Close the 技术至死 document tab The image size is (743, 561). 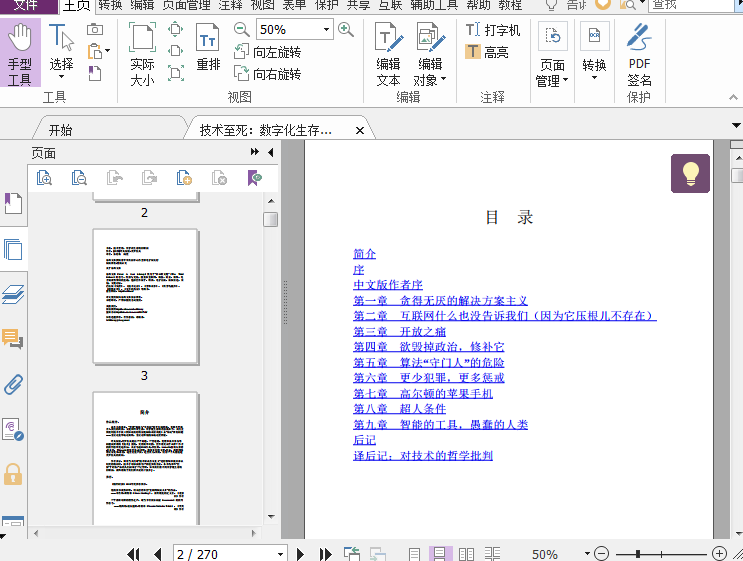tap(360, 130)
